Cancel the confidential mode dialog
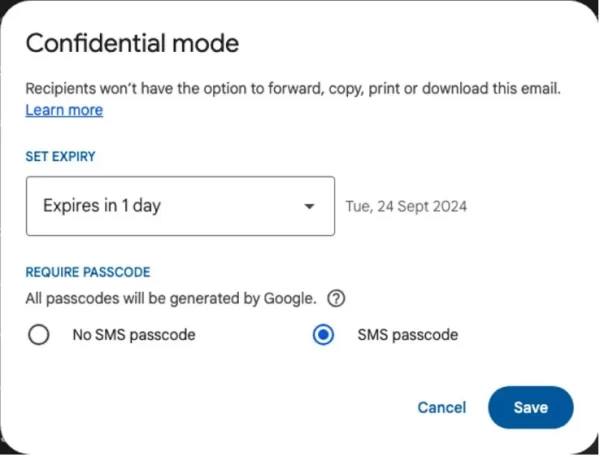Screen dimensions: 600x457 tap(442, 407)
